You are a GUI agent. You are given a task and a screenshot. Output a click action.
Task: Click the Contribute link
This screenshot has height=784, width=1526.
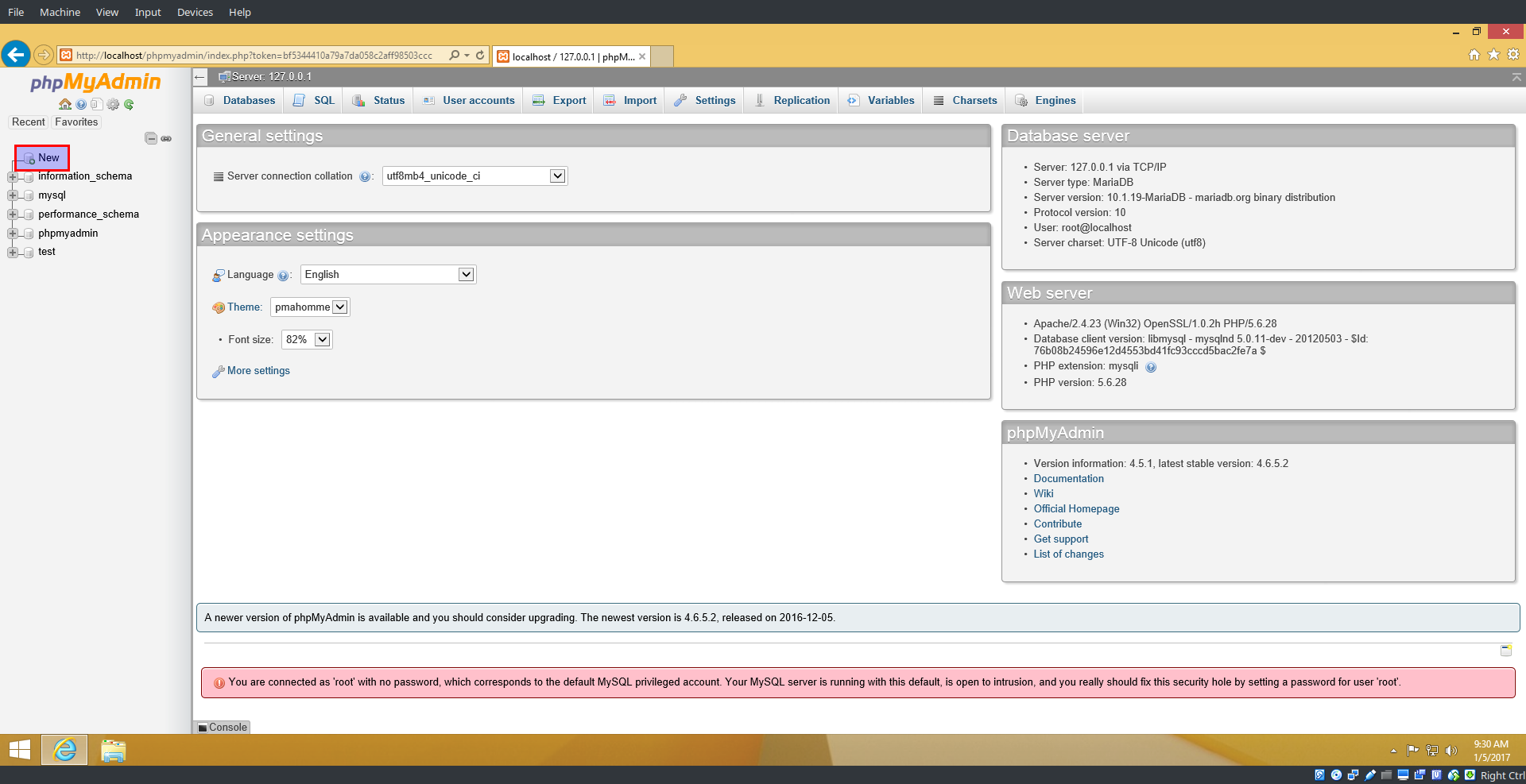pyautogui.click(x=1057, y=524)
